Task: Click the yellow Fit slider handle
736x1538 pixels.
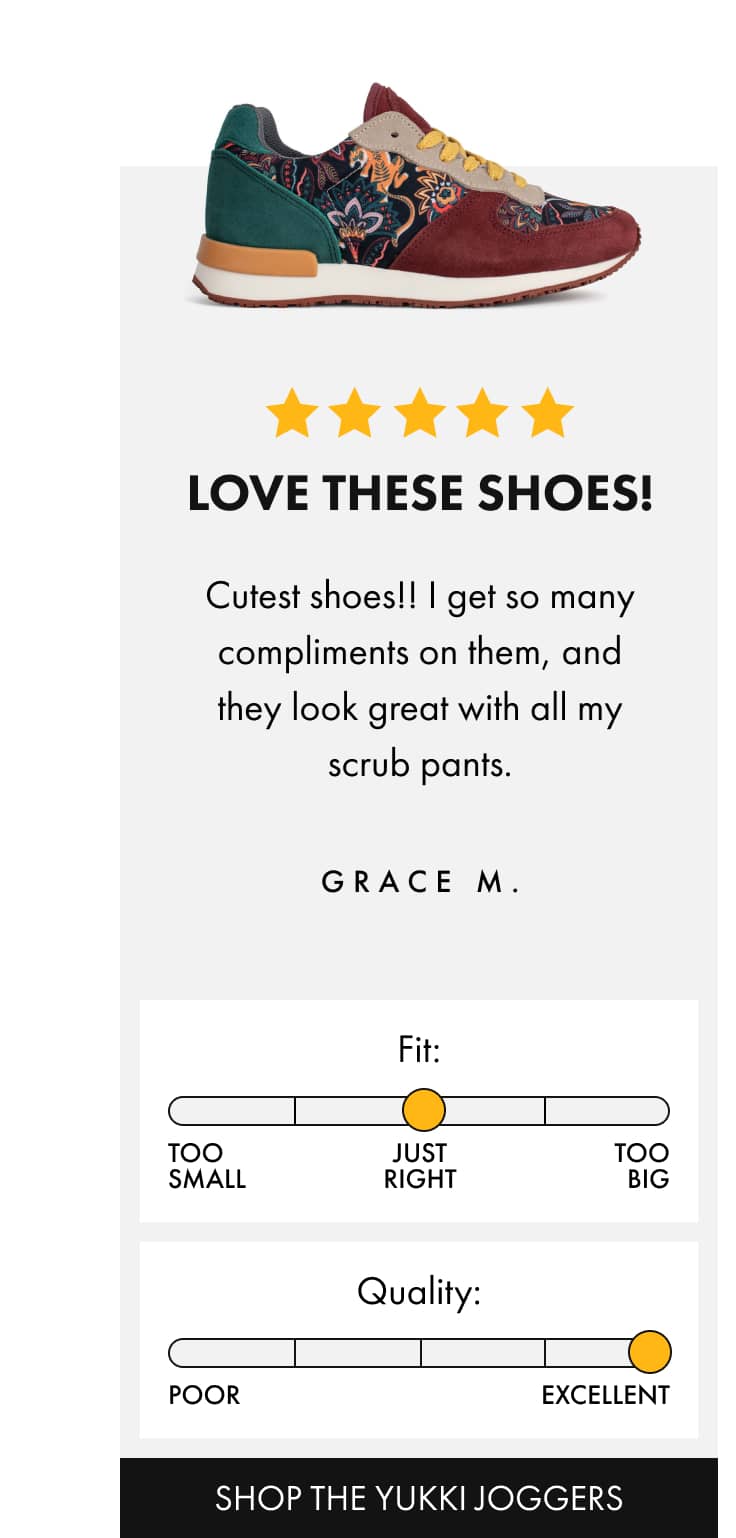Action: [423, 1110]
